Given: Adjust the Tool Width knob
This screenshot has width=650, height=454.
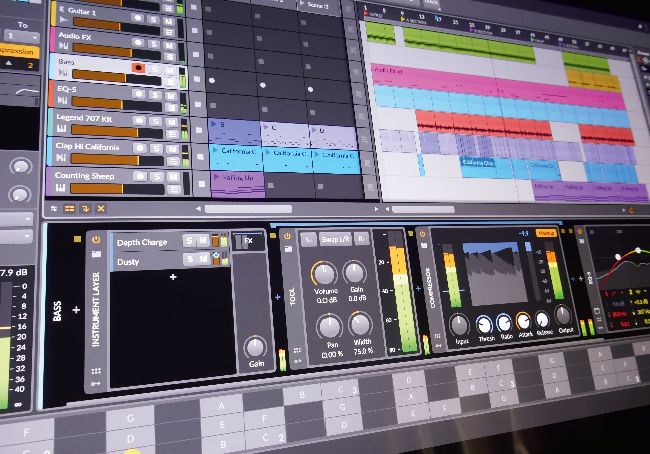Looking at the screenshot, I should tap(360, 324).
